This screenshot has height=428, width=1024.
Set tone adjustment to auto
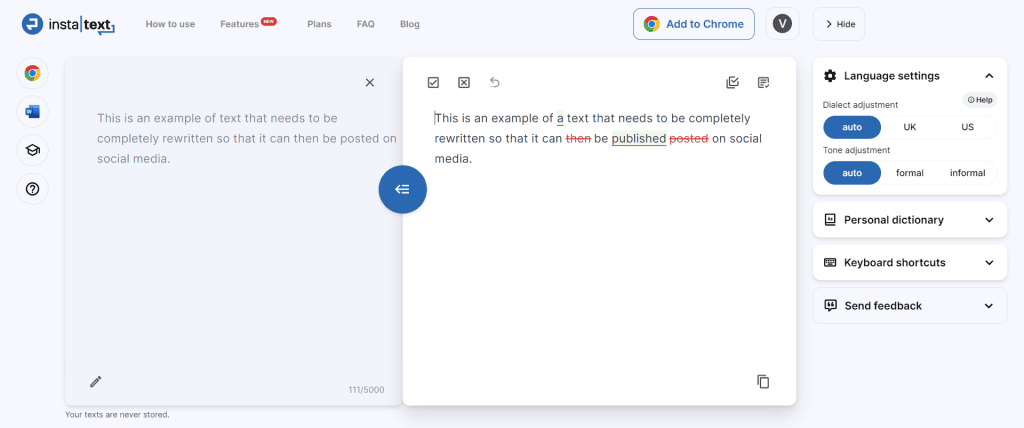pos(852,173)
